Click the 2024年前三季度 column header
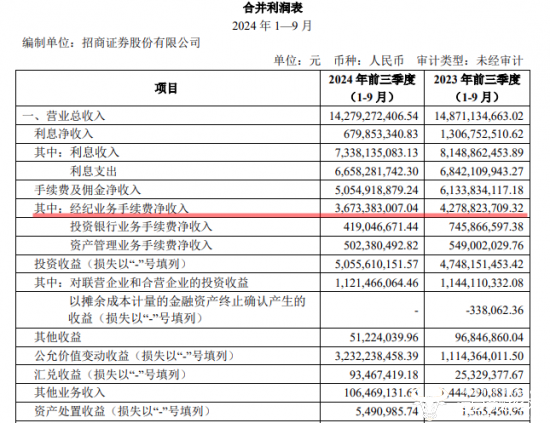This screenshot has width=550, height=423. coord(372,88)
